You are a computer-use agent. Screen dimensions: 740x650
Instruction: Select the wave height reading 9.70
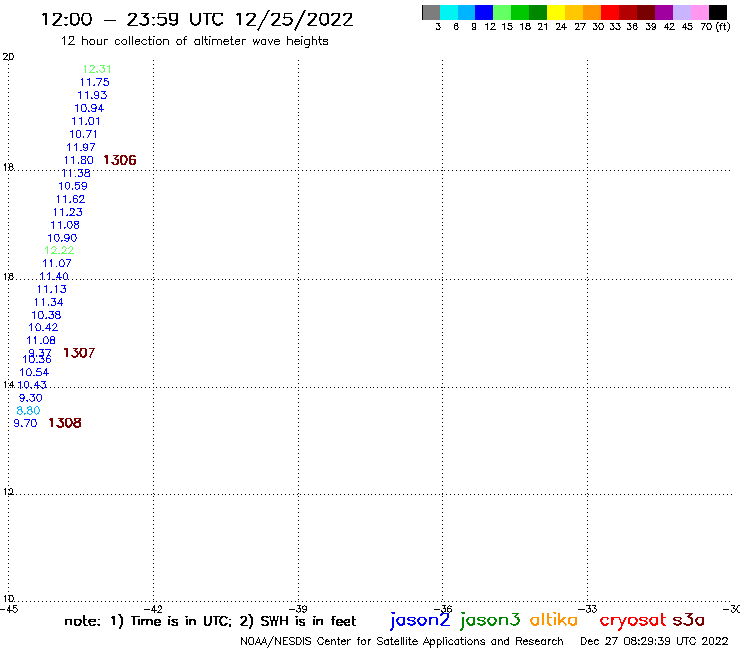coord(25,423)
